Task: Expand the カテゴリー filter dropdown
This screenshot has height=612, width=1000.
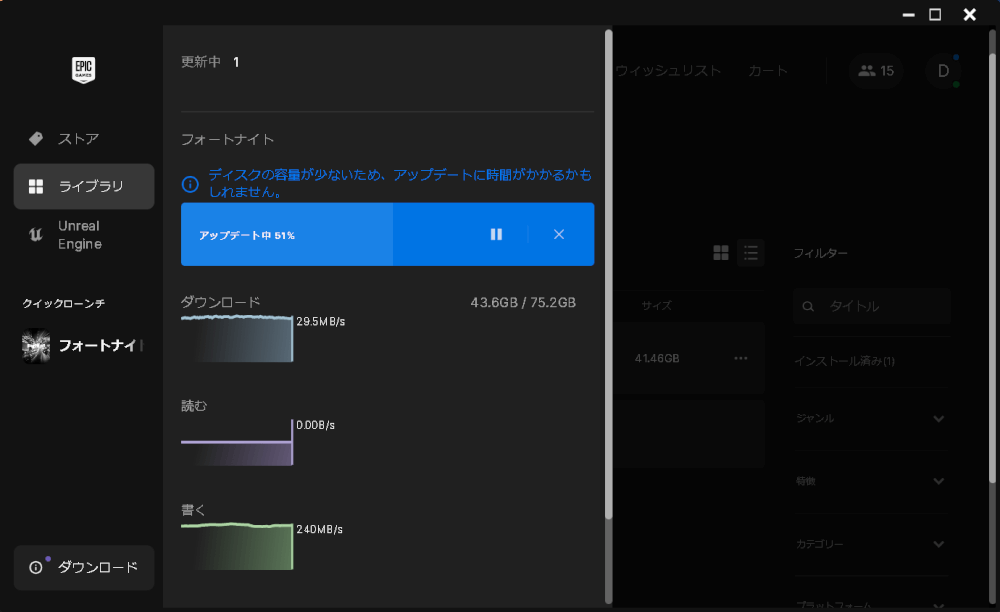Action: (x=871, y=544)
